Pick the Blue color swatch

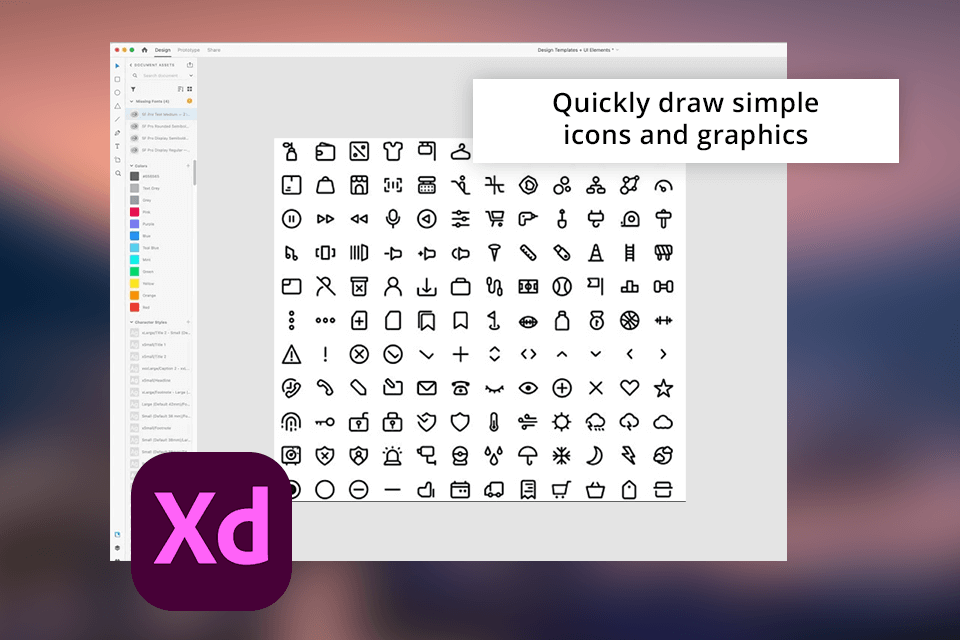click(x=135, y=236)
